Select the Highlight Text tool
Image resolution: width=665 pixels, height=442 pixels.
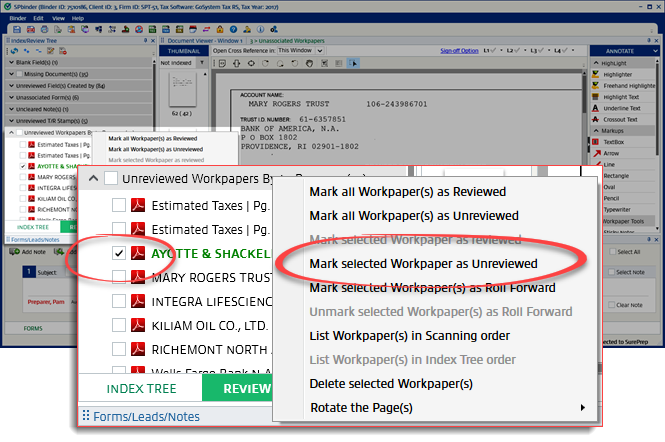[x=623, y=97]
